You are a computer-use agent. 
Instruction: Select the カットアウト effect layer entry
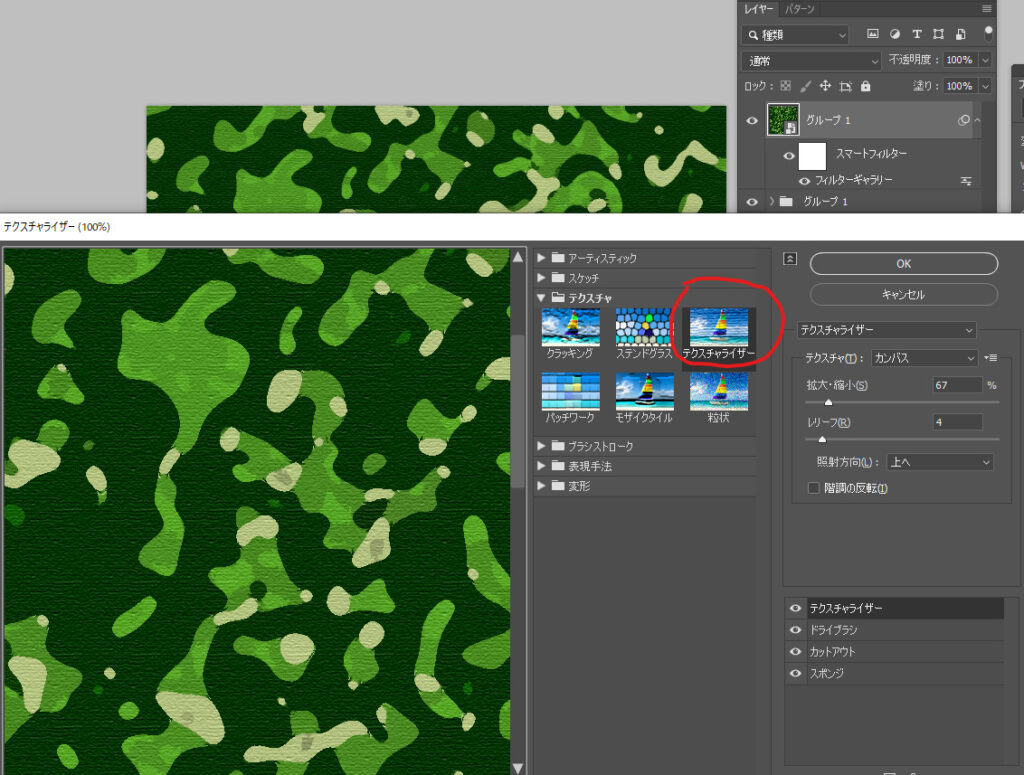pos(900,652)
